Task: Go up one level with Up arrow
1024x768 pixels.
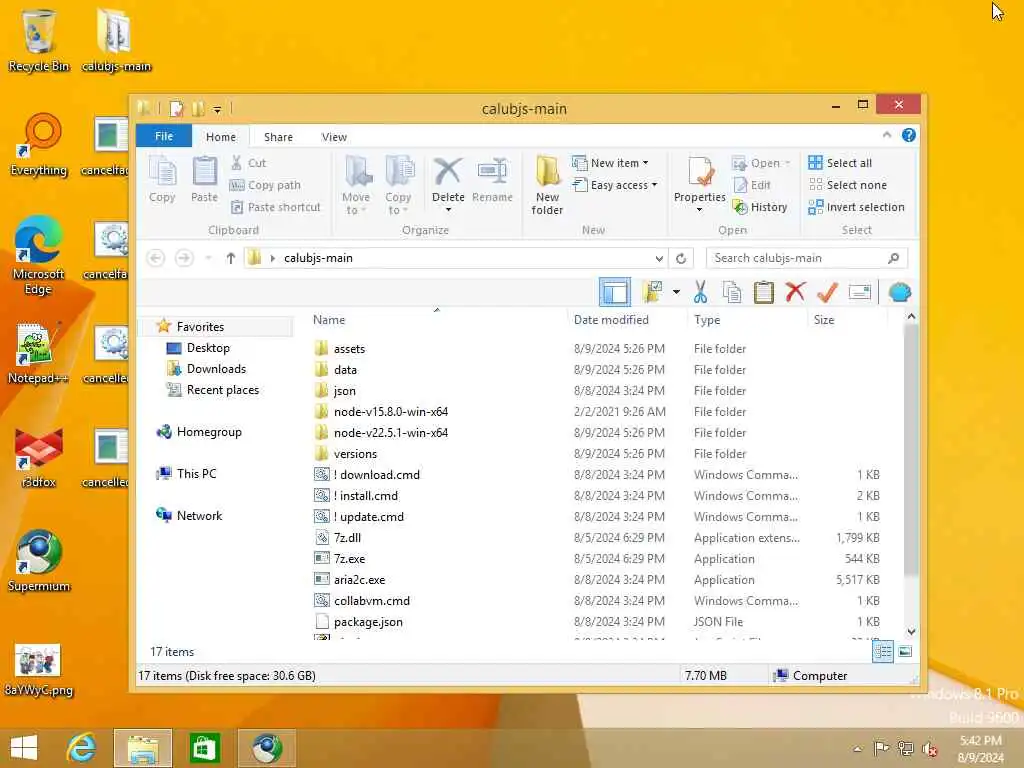Action: tap(231, 258)
